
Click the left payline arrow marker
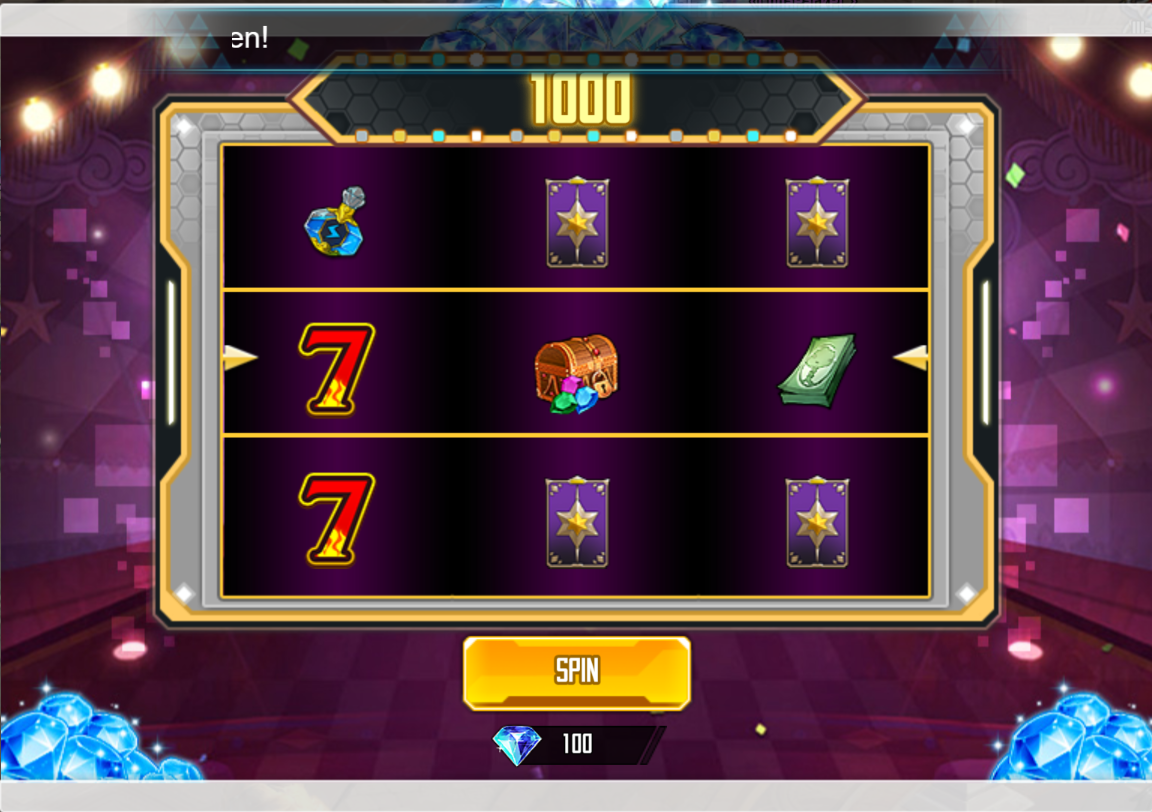(x=240, y=358)
